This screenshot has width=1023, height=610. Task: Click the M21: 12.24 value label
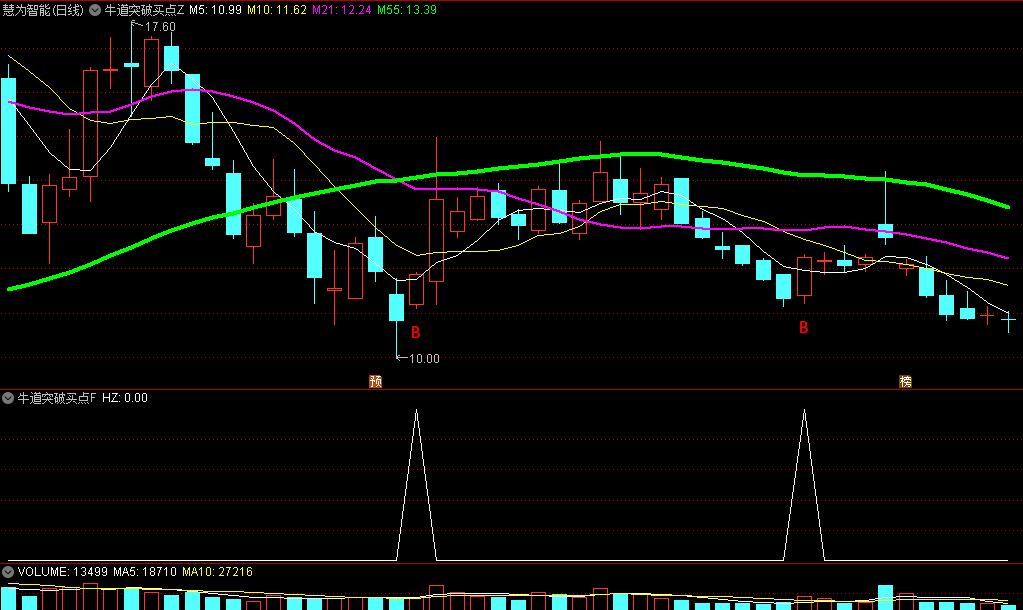pyautogui.click(x=342, y=10)
